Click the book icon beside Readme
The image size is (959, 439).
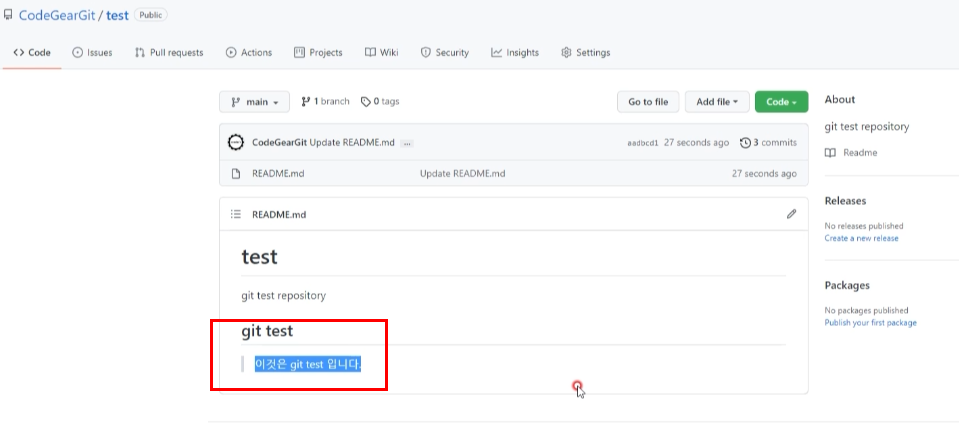tap(830, 153)
